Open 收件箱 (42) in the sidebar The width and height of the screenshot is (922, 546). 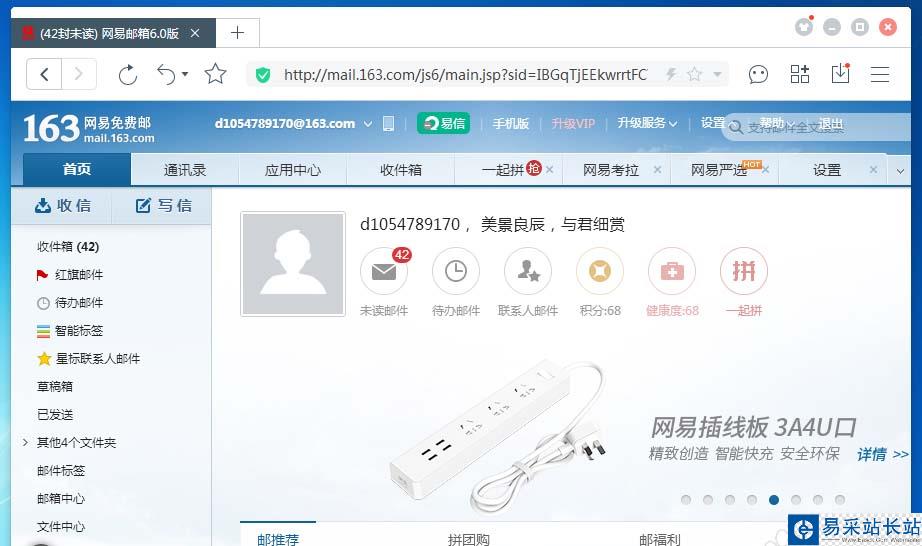coord(68,246)
